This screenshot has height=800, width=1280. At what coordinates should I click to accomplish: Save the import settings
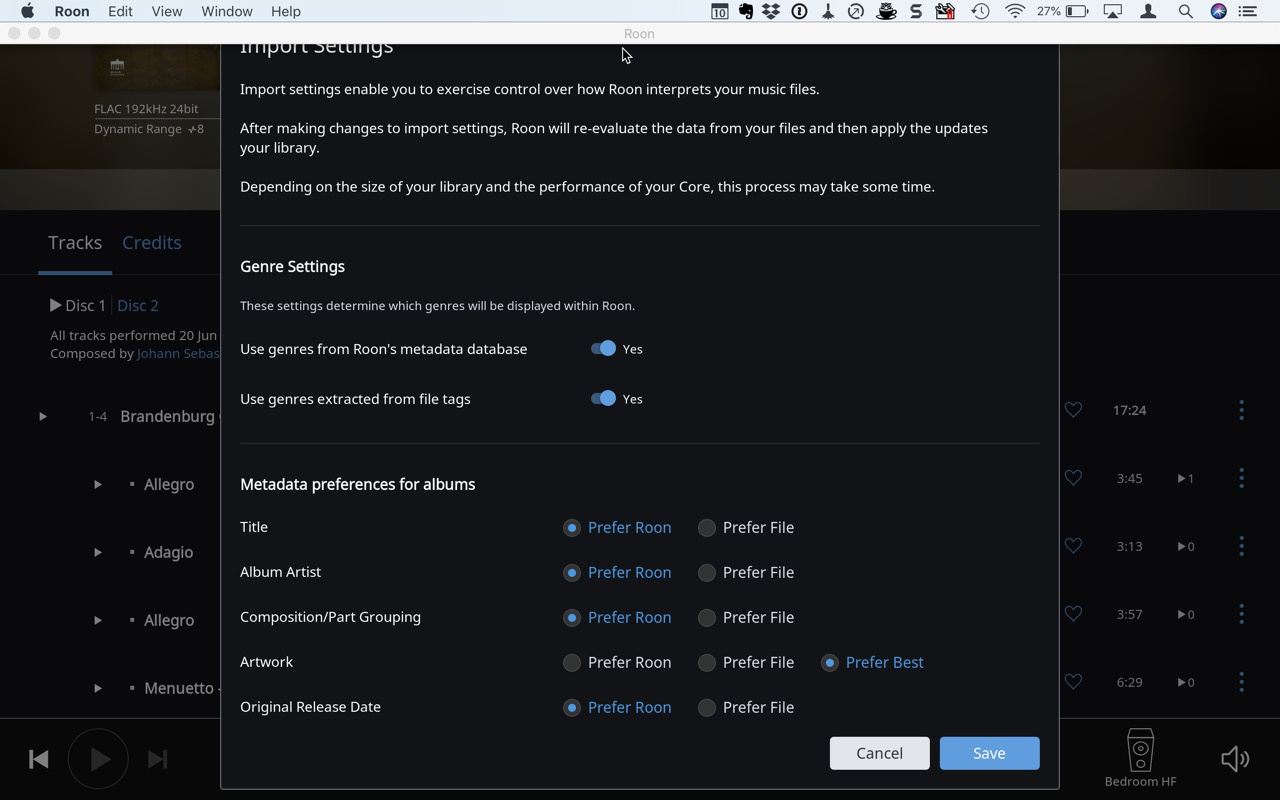click(x=989, y=753)
